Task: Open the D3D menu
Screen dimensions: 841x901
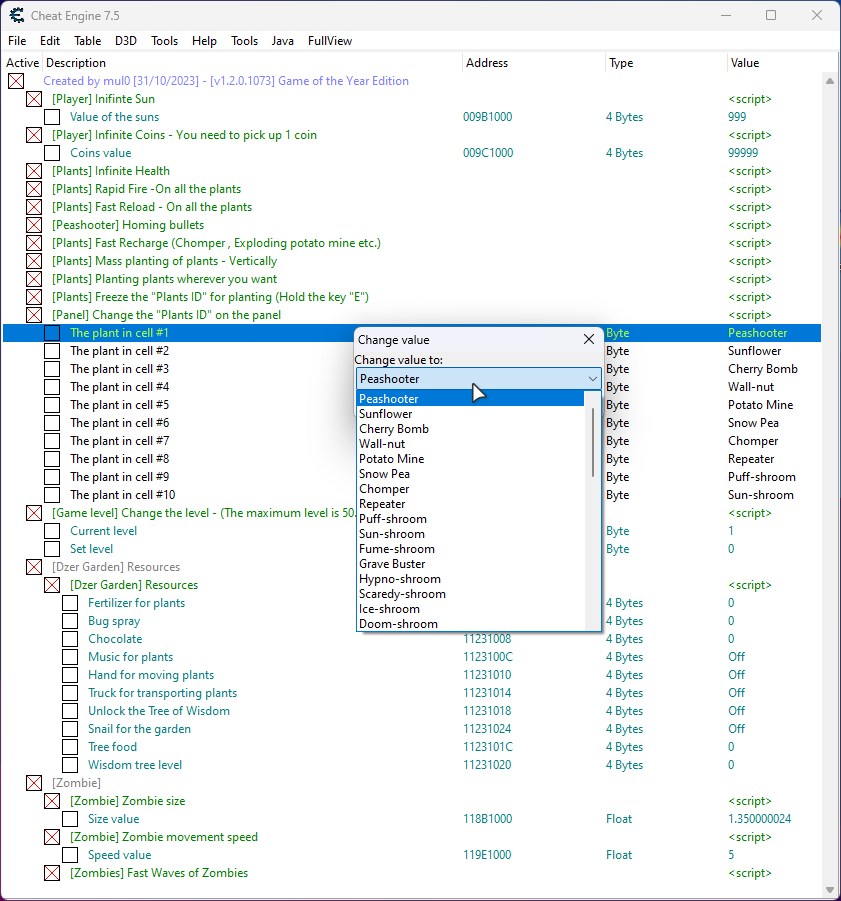Action: [126, 41]
